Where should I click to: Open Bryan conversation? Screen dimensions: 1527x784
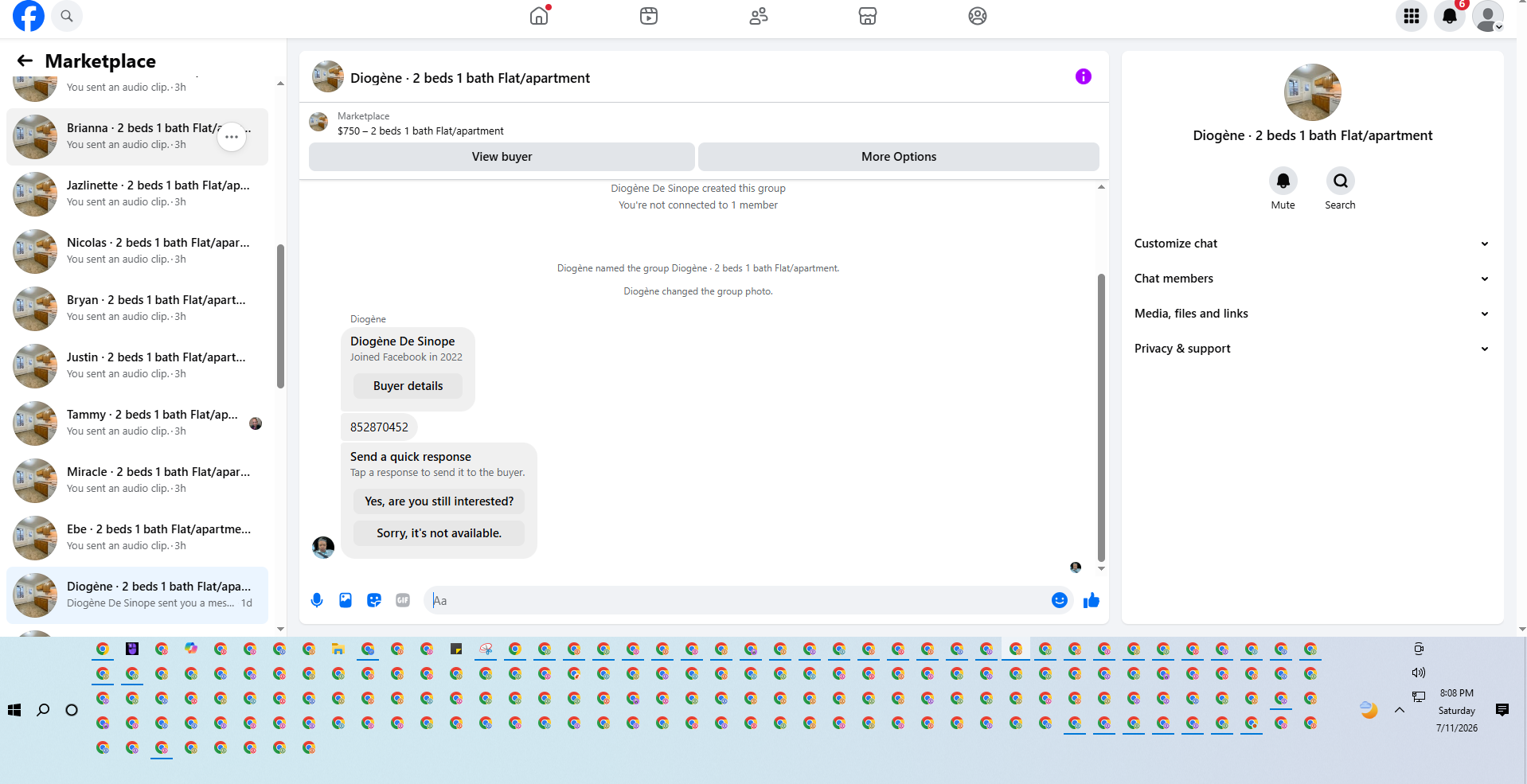(x=137, y=309)
